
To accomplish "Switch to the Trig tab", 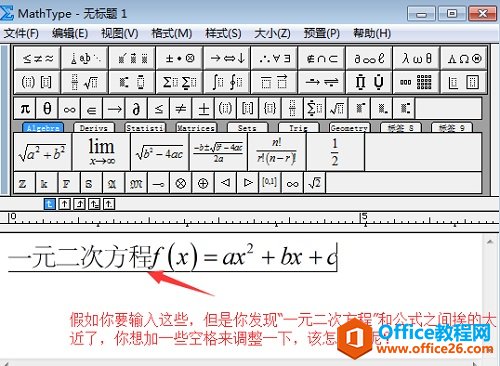I will click(x=298, y=128).
